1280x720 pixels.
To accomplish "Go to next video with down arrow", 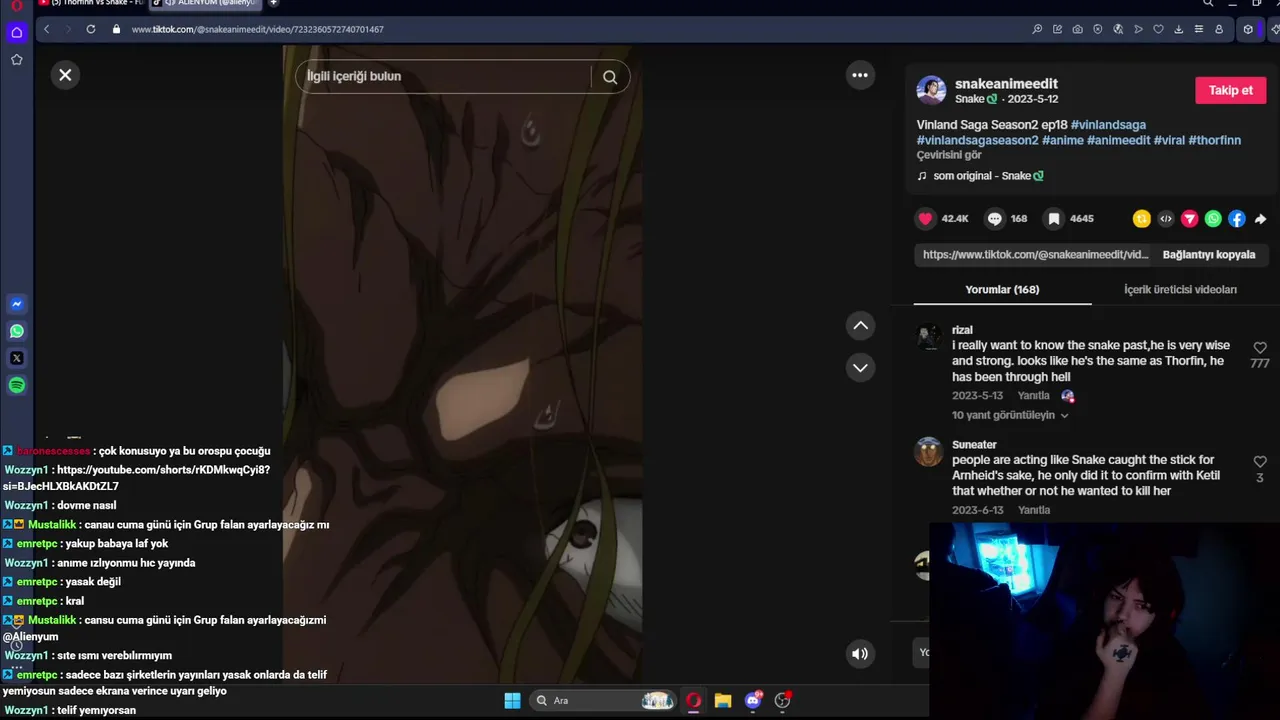I will click(860, 368).
